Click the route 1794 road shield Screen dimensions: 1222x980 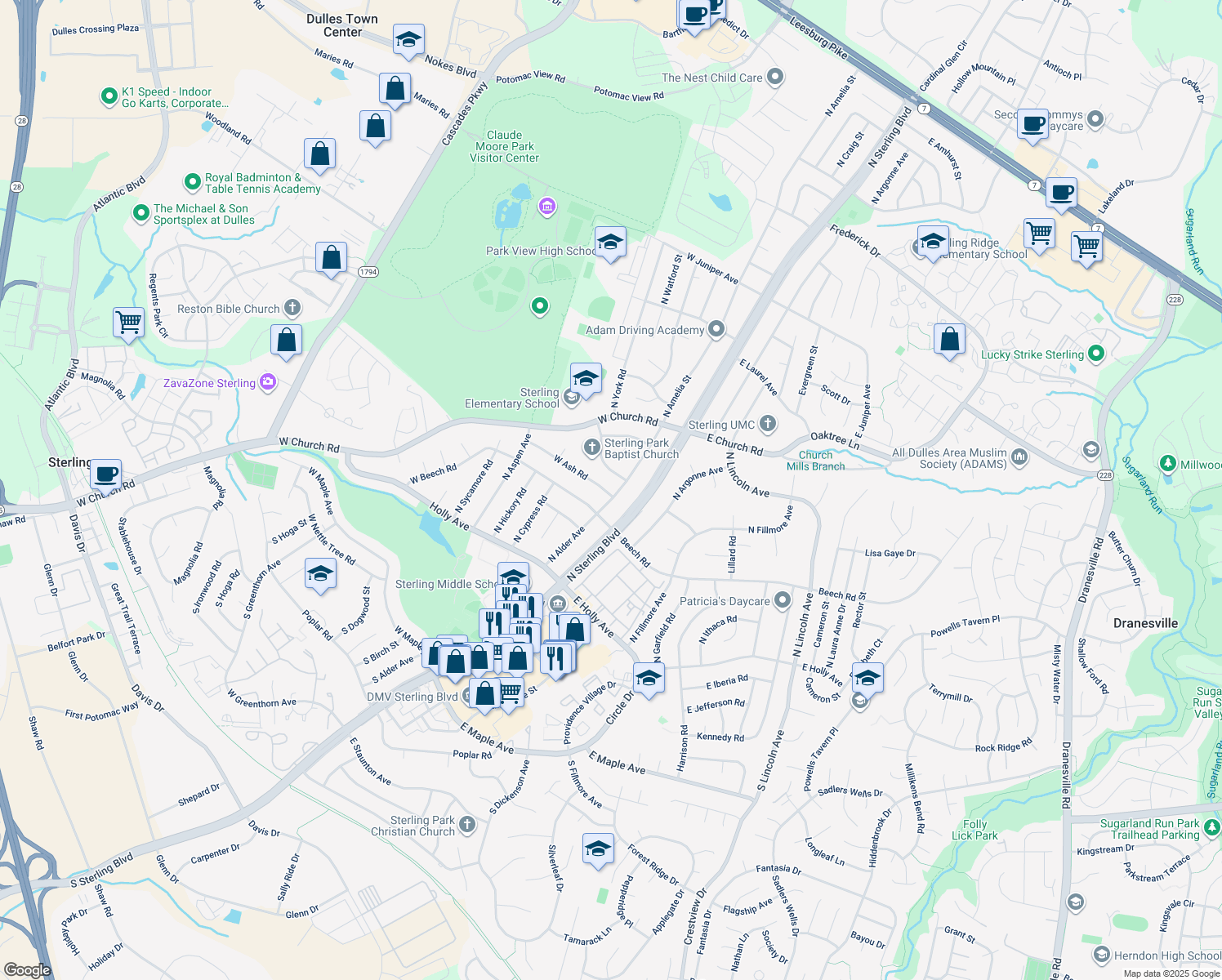(368, 272)
